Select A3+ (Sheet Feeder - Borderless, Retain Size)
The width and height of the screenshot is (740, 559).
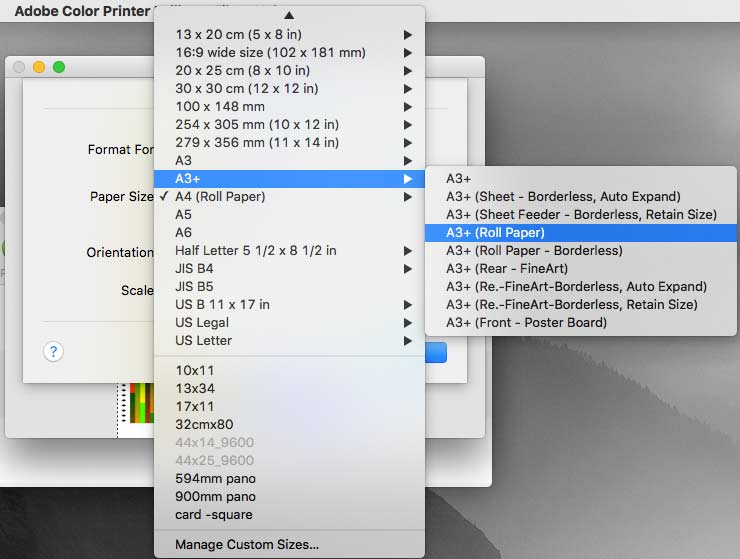pyautogui.click(x=580, y=215)
